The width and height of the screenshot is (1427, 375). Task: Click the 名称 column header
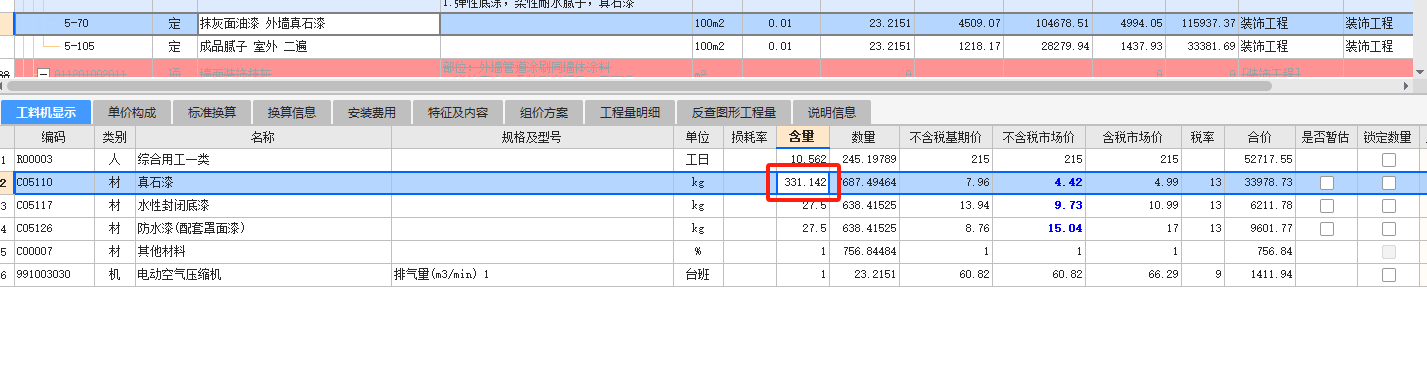tap(263, 137)
